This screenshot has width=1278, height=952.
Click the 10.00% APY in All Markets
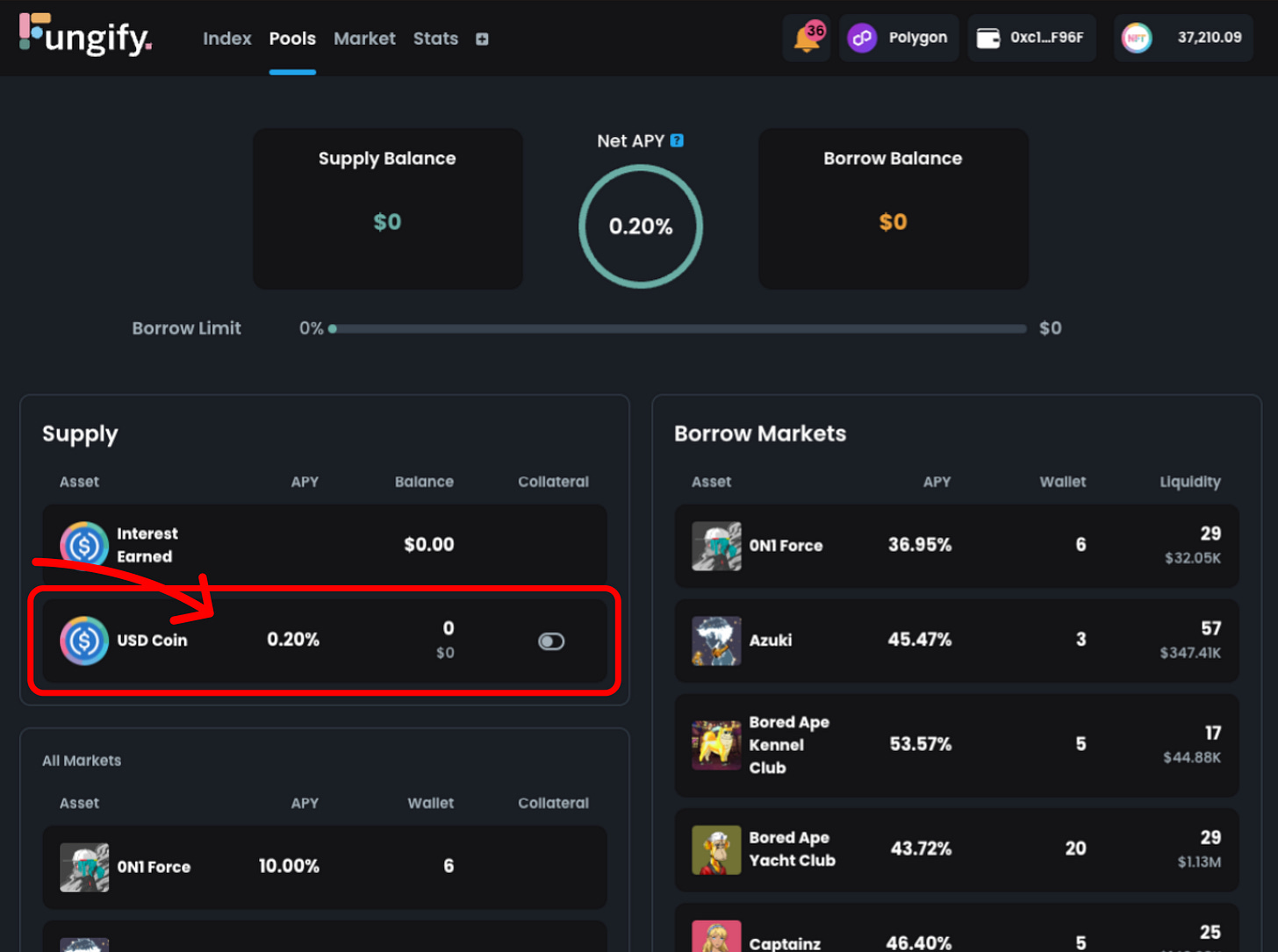click(289, 866)
